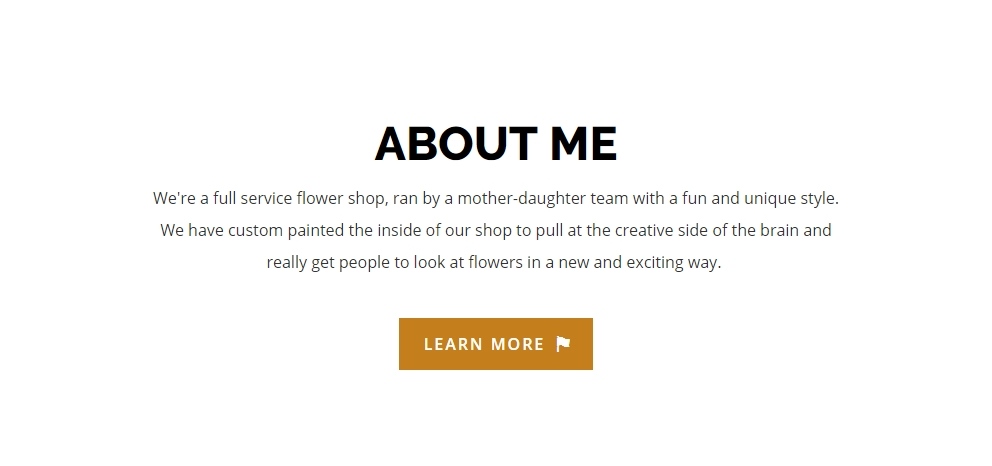Click the word 'inside' in the second line
This screenshot has width=992, height=466.
click(x=399, y=231)
